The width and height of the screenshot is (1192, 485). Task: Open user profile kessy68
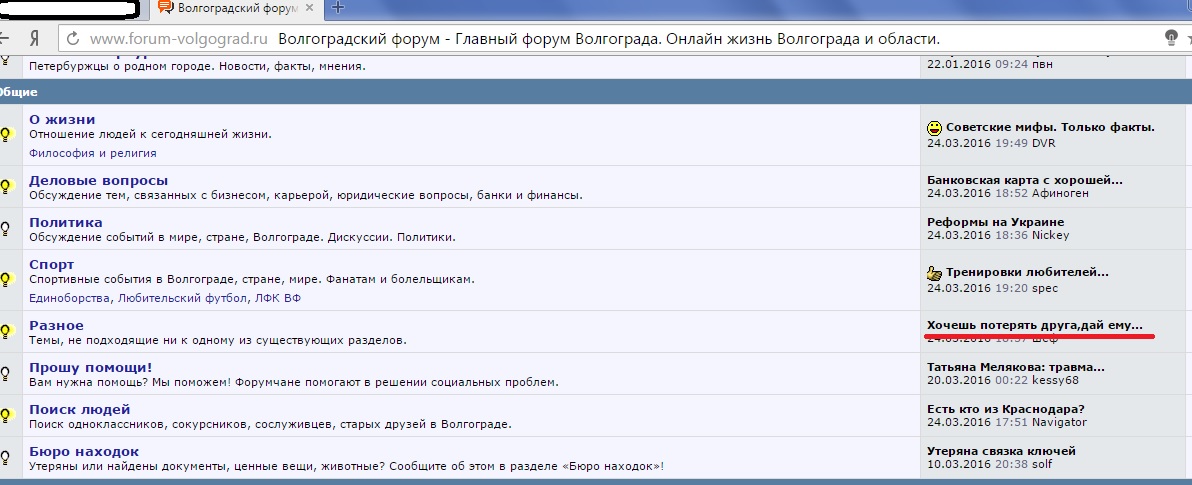[1055, 380]
